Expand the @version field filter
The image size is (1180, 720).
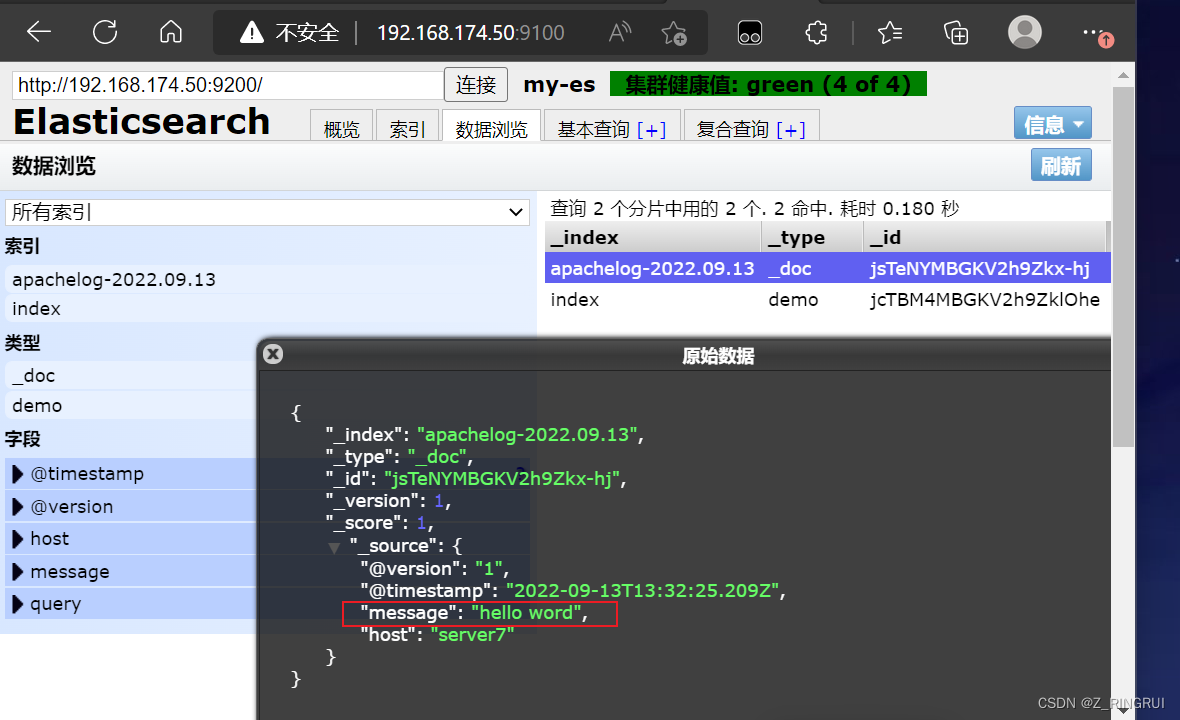tap(17, 507)
